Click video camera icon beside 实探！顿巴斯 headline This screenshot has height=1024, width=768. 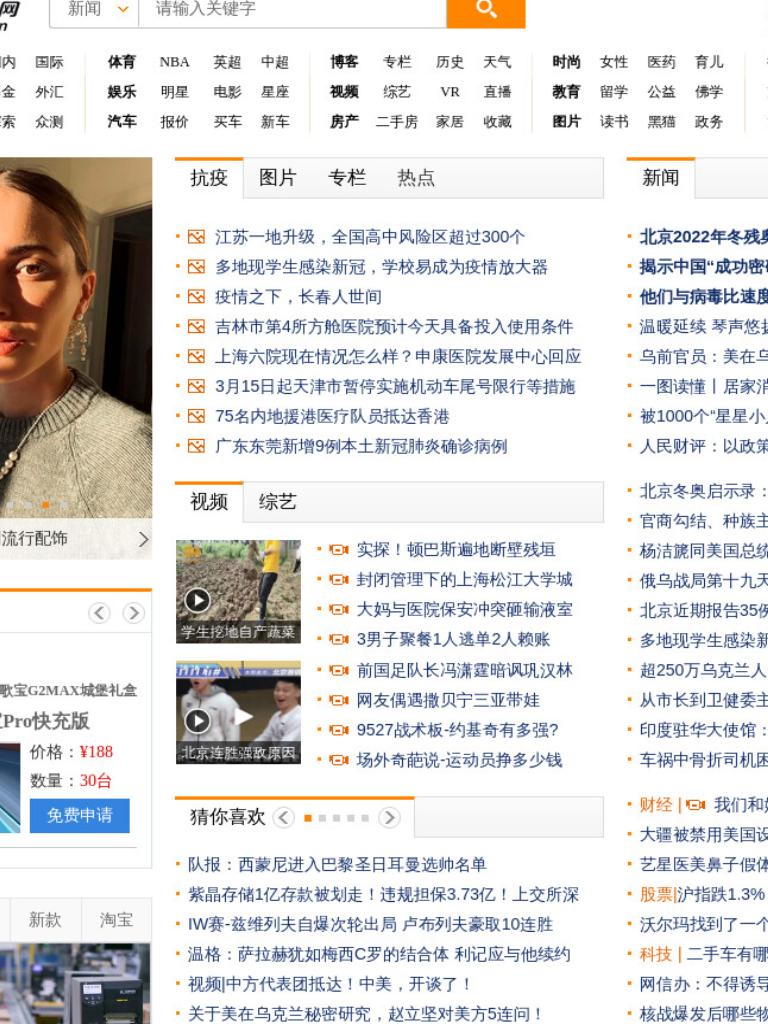[339, 550]
